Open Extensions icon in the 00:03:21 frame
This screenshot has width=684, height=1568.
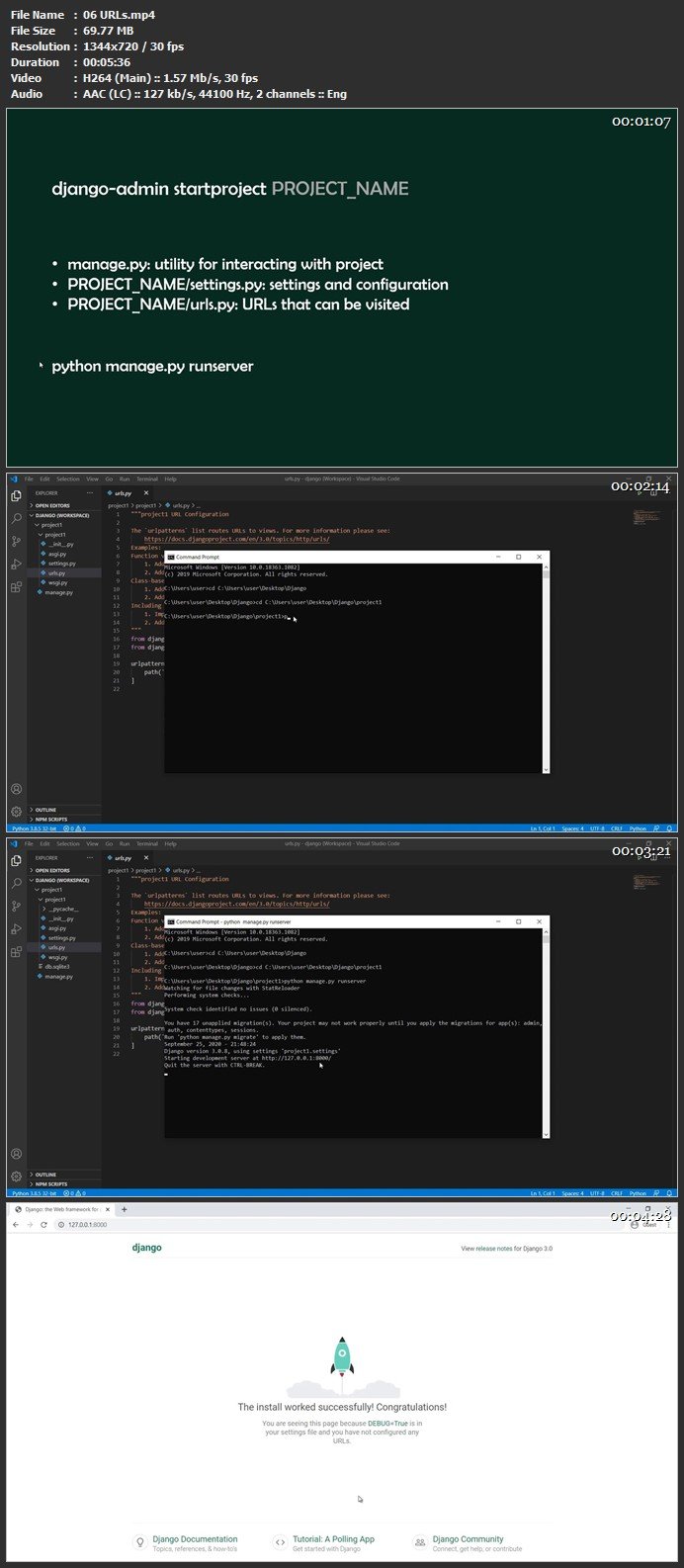click(16, 951)
